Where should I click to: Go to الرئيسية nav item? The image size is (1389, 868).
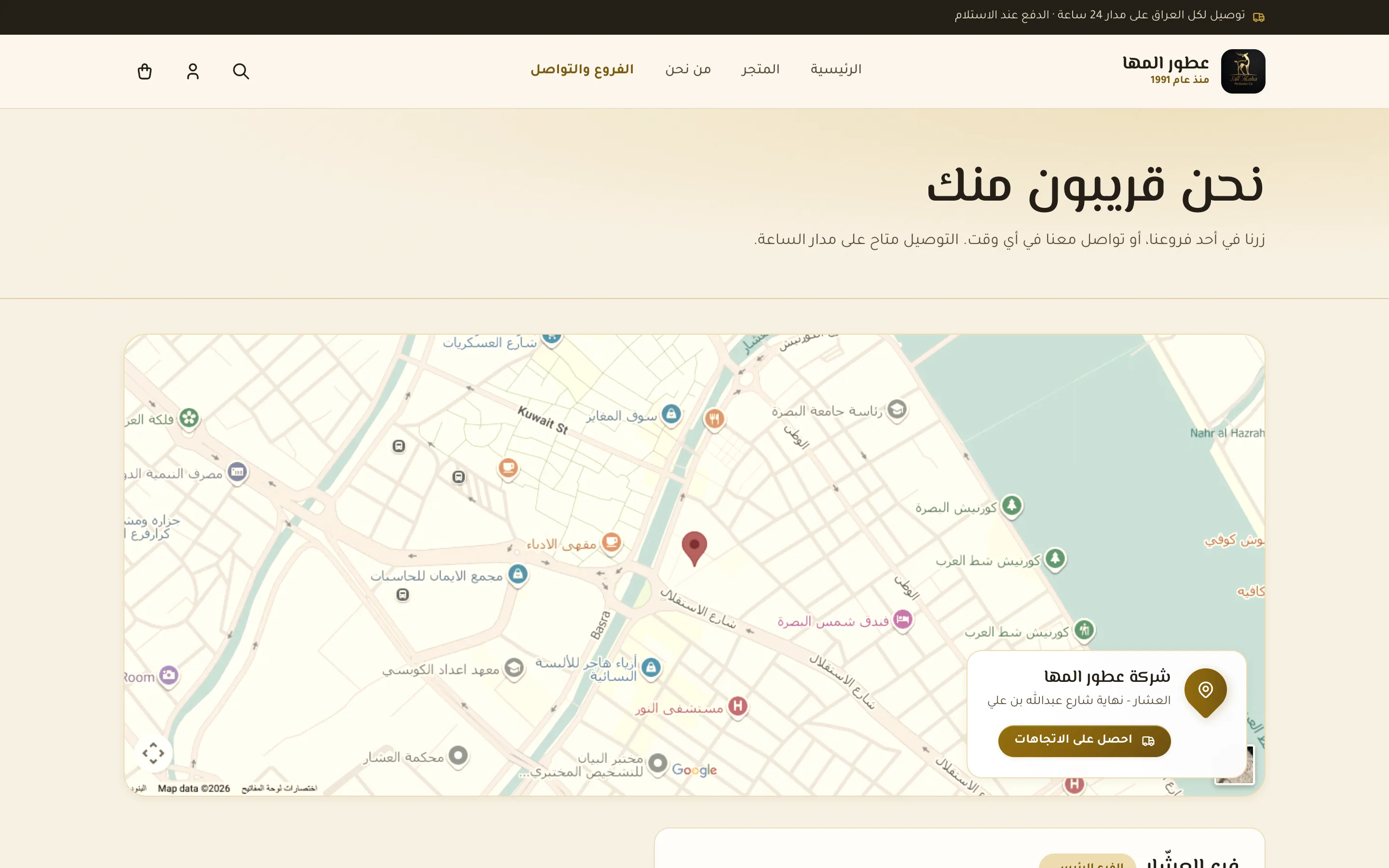tap(836, 69)
